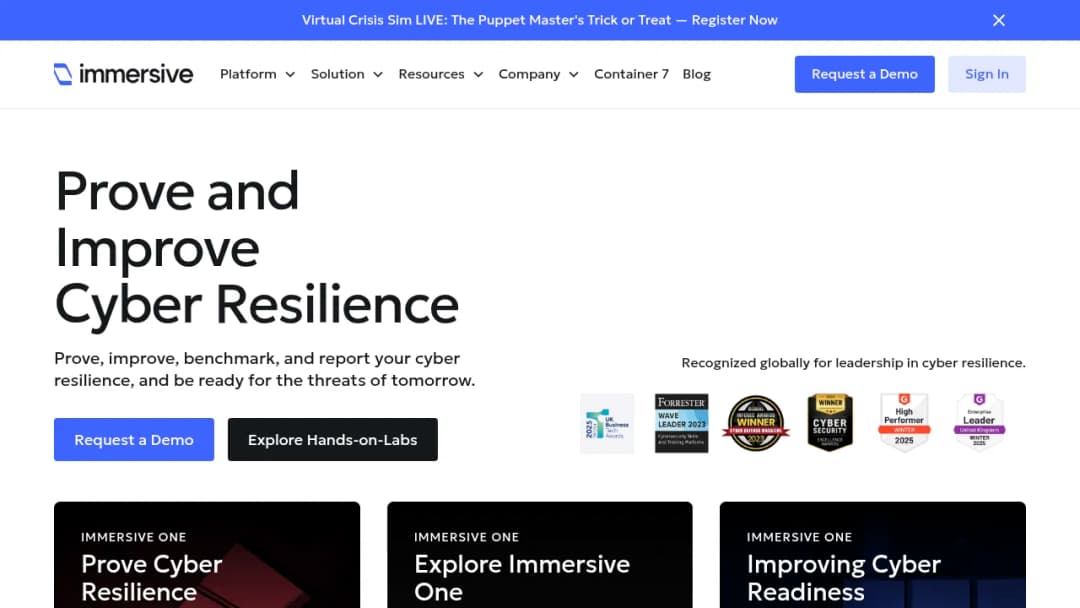Open the Resources dropdown
This screenshot has width=1080, height=608.
(441, 74)
